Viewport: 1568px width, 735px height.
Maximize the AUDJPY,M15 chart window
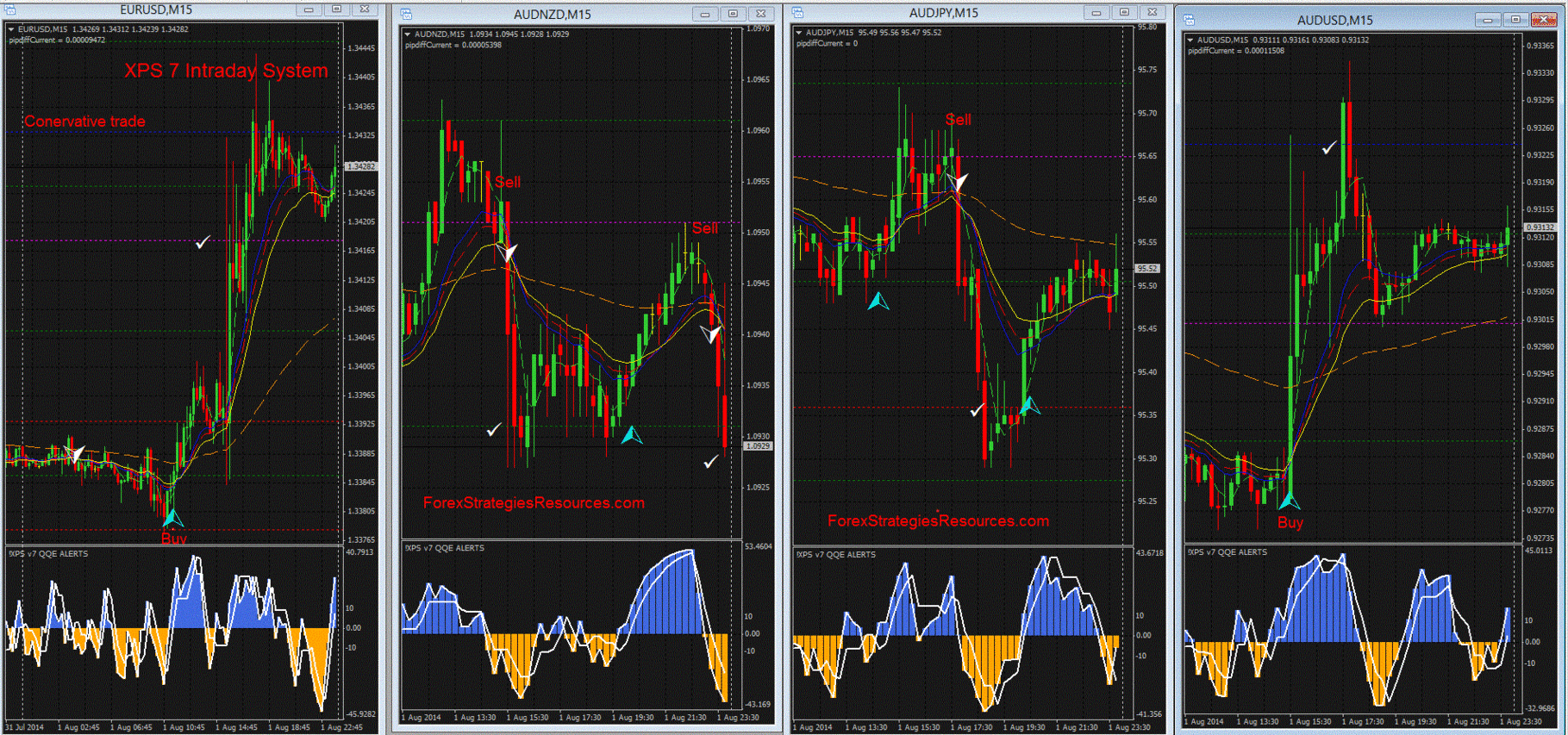pyautogui.click(x=1124, y=13)
